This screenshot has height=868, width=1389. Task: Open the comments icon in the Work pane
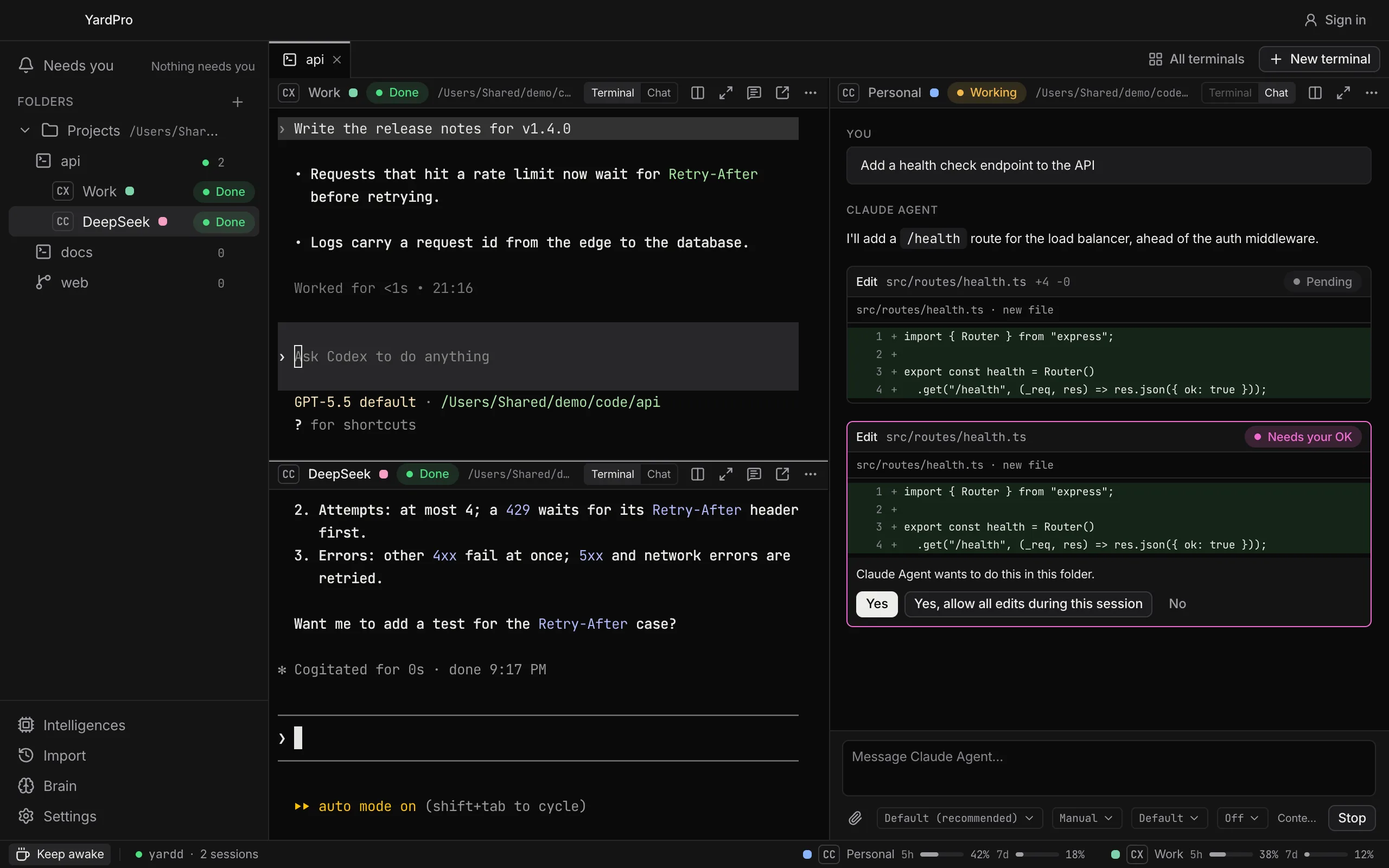click(x=754, y=93)
